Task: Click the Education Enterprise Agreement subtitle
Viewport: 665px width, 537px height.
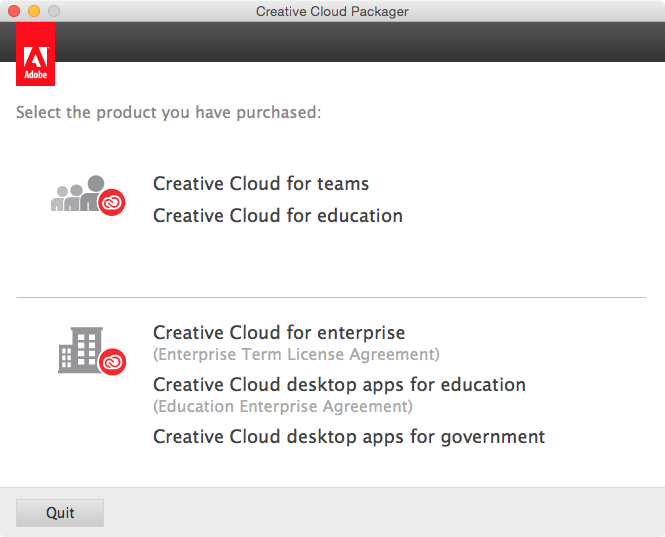Action: pyautogui.click(x=283, y=406)
